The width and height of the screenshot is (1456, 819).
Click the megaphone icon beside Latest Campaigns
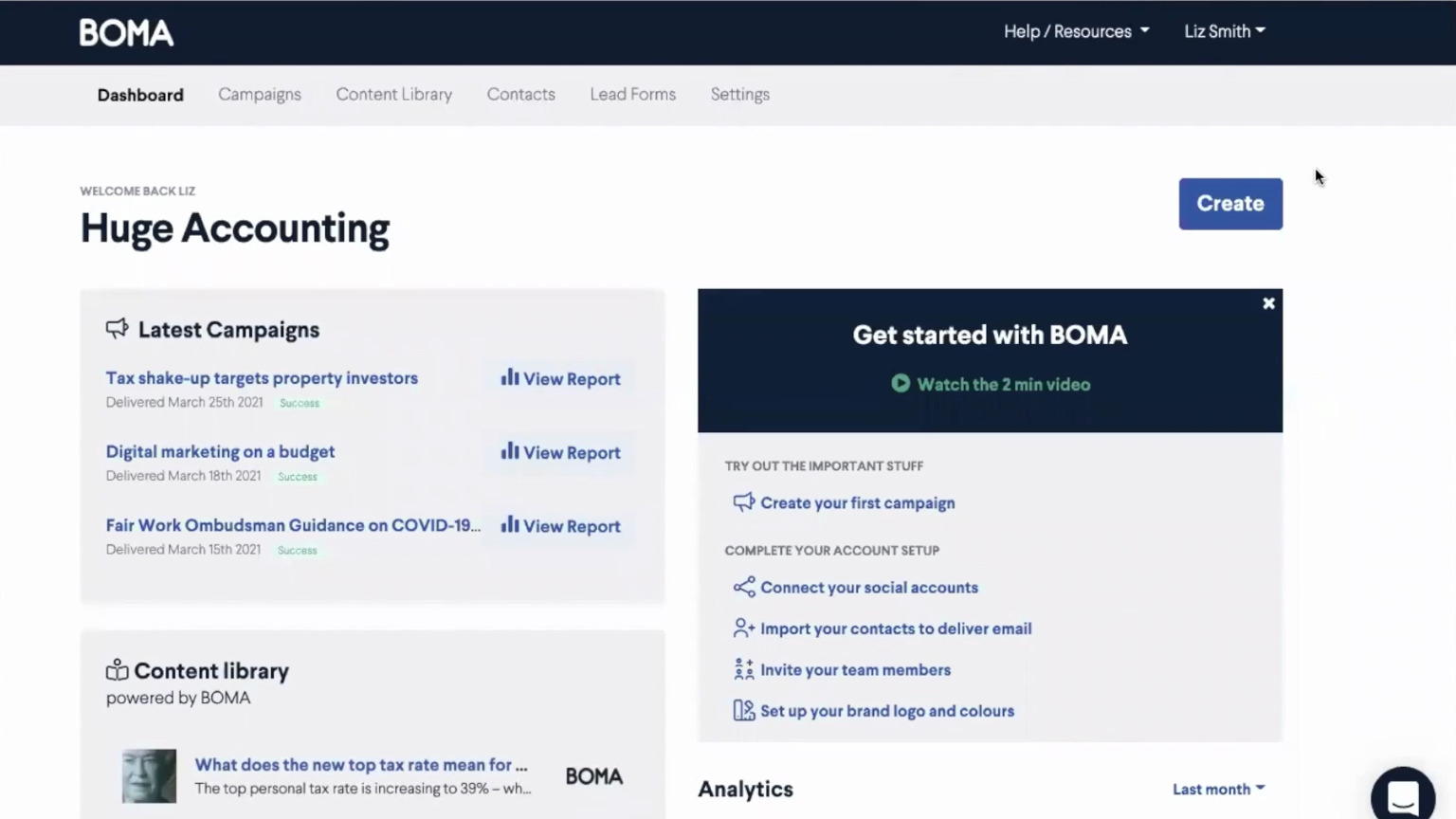[x=117, y=329]
